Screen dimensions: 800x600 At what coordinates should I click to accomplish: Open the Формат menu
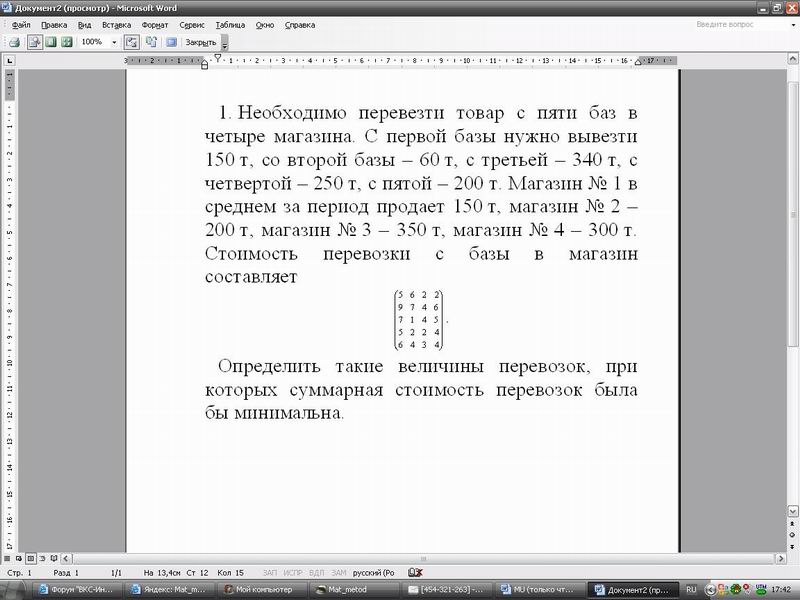click(155, 25)
